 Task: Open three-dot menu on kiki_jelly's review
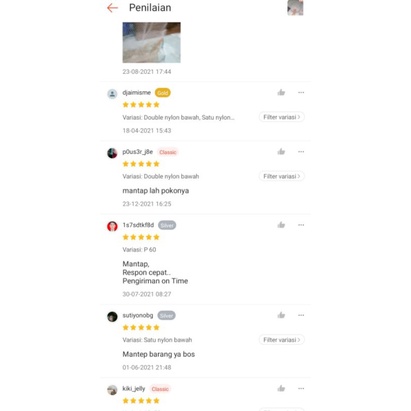(301, 388)
